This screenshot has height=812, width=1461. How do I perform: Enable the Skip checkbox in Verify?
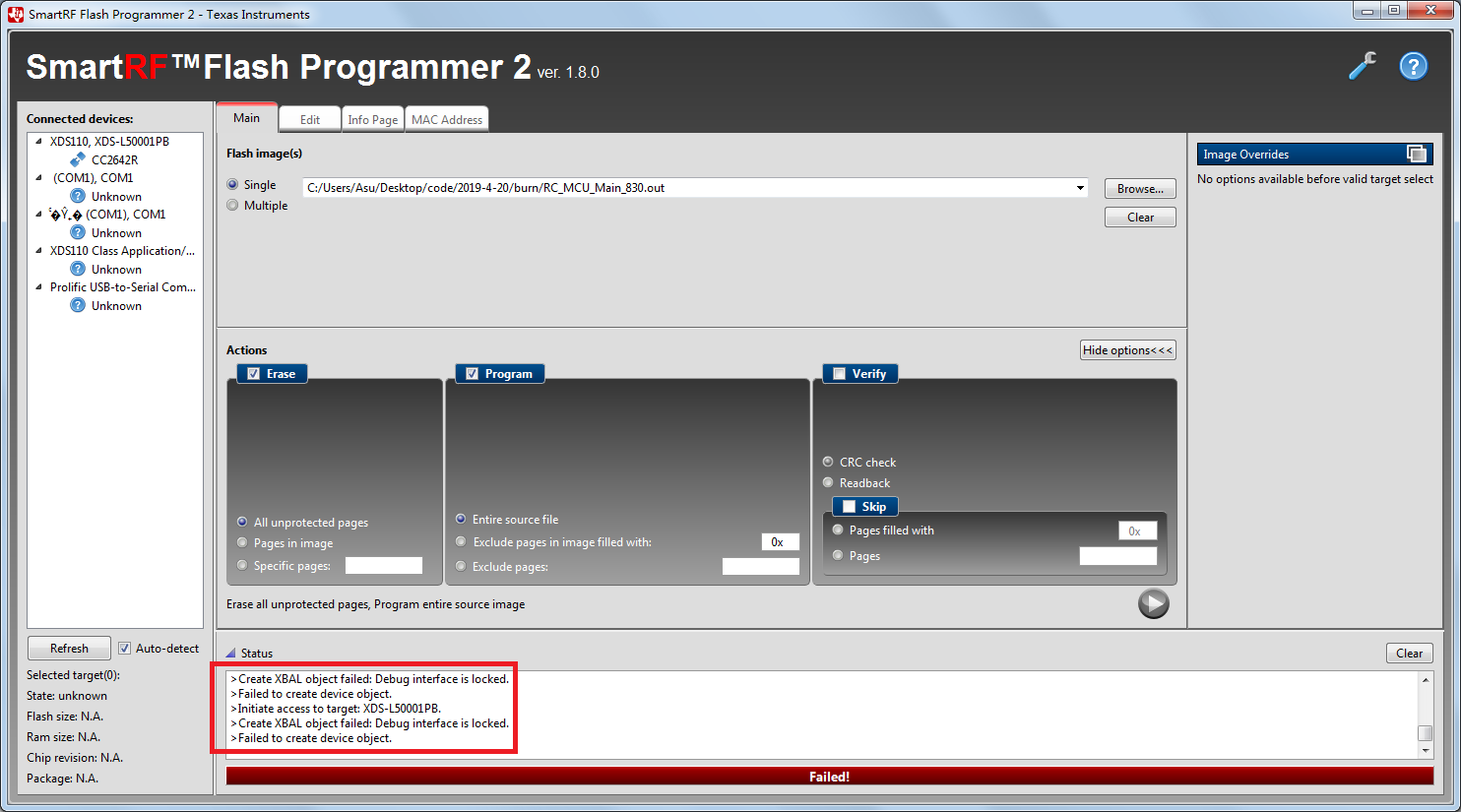[849, 507]
